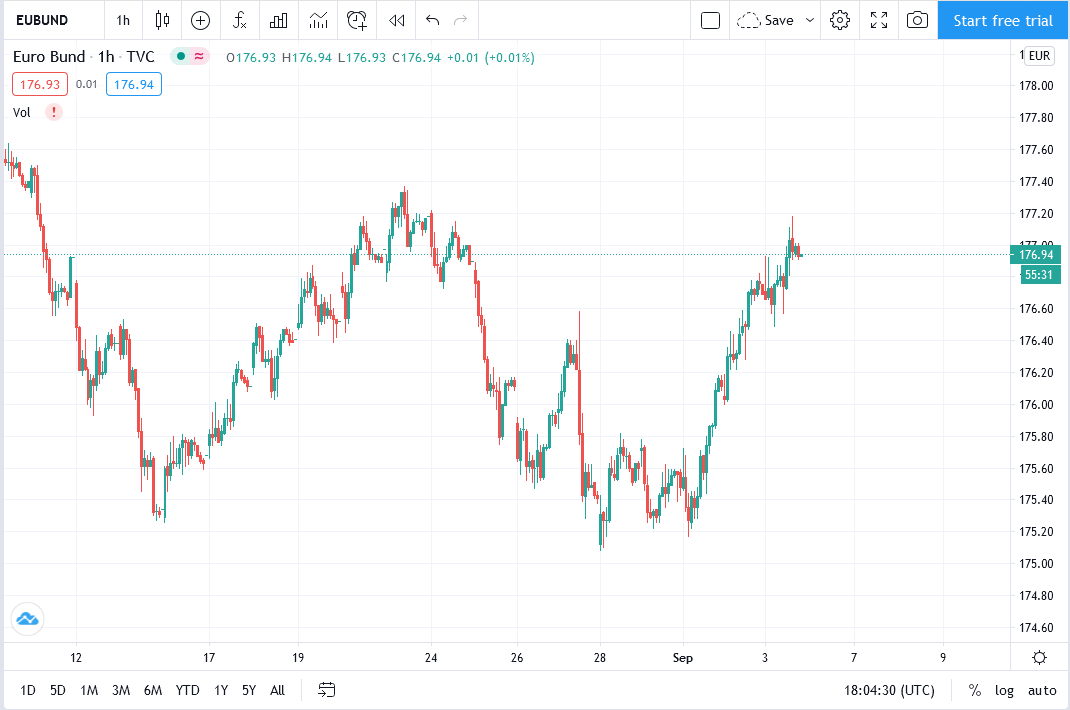Screen dimensions: 1070x710
Task: Toggle percent scale mode
Action: pos(974,690)
